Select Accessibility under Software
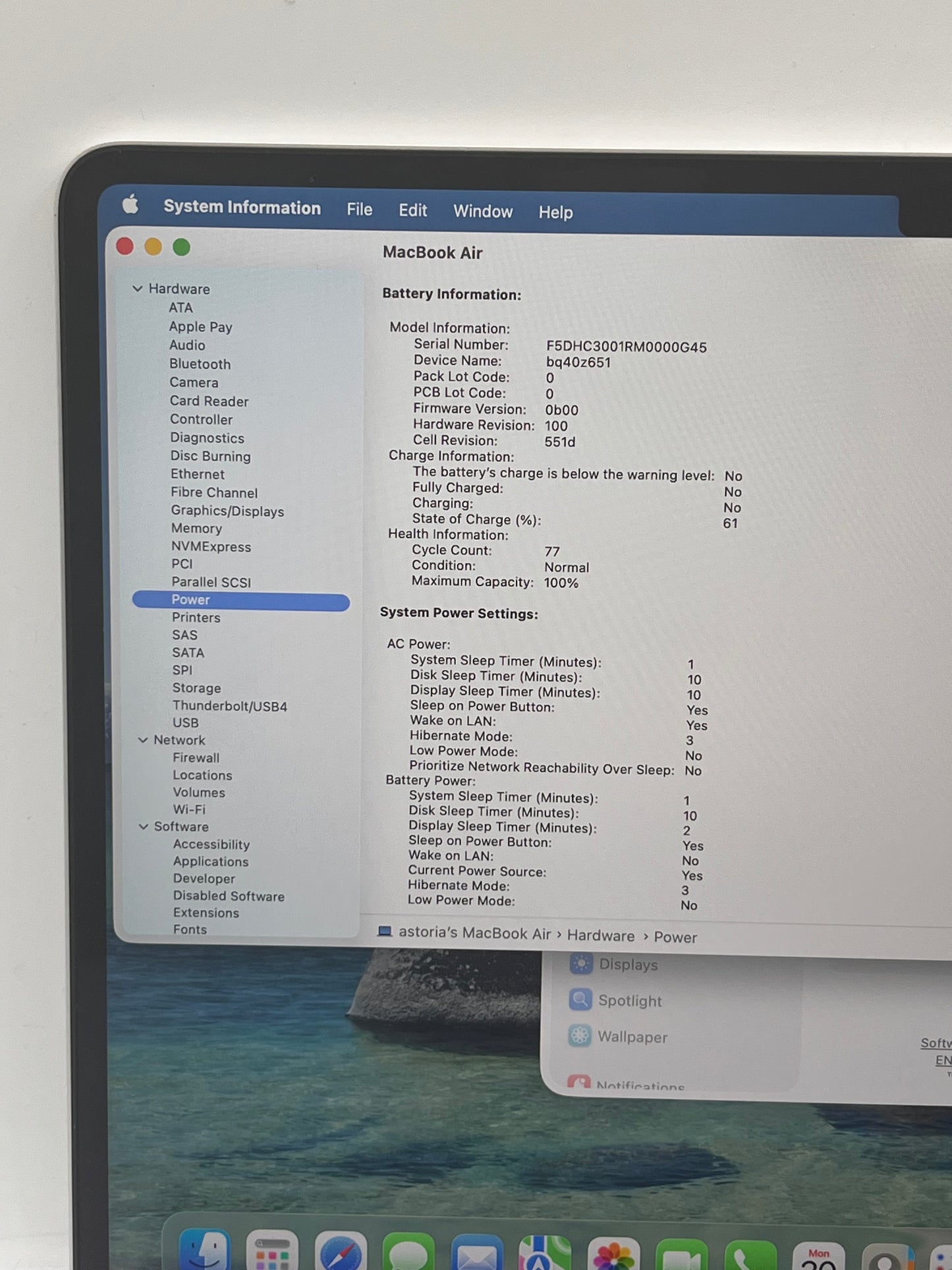 coord(211,844)
